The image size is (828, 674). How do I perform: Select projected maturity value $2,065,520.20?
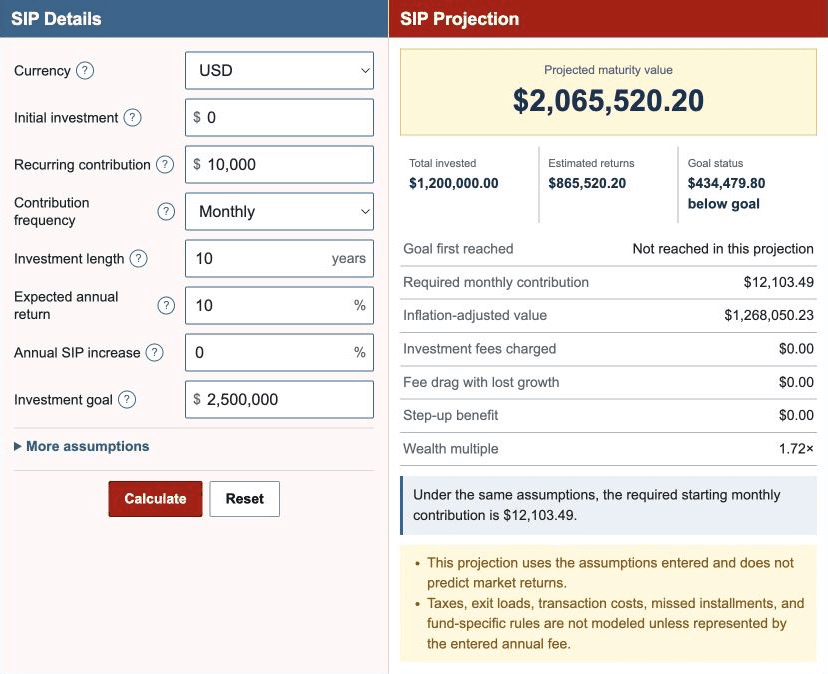(608, 100)
